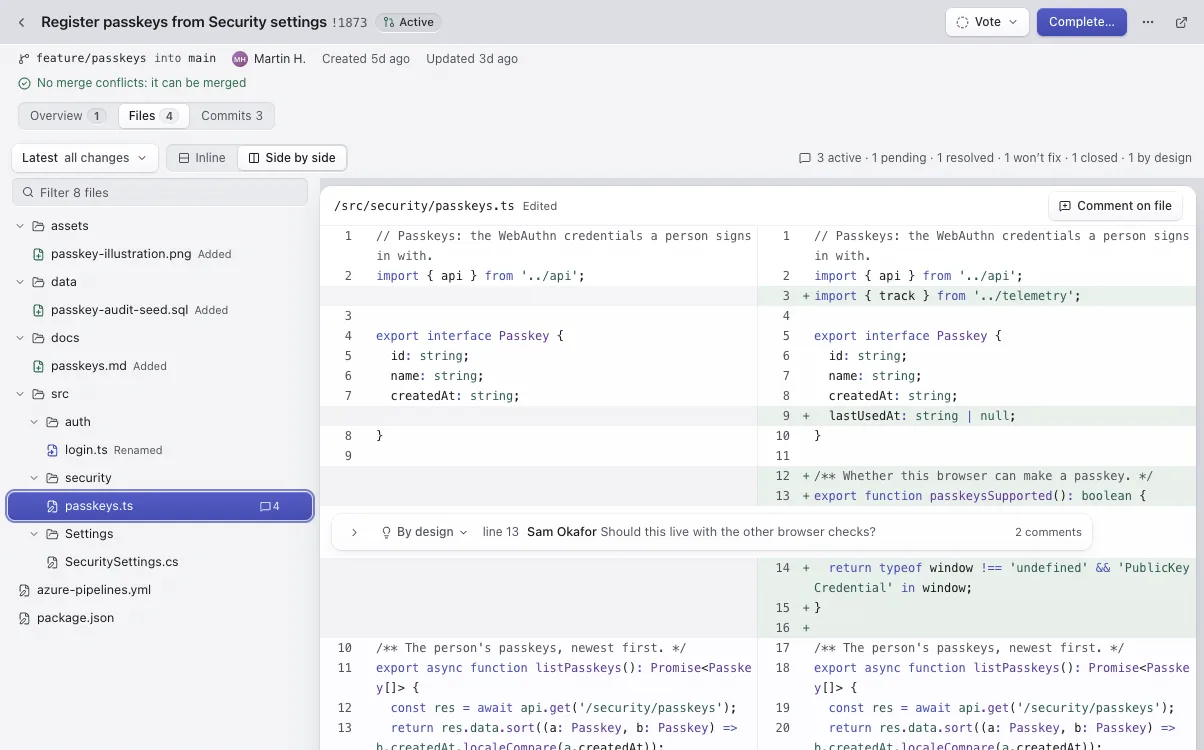This screenshot has height=750, width=1204.
Task: Collapse the docs folder
Action: (20, 338)
